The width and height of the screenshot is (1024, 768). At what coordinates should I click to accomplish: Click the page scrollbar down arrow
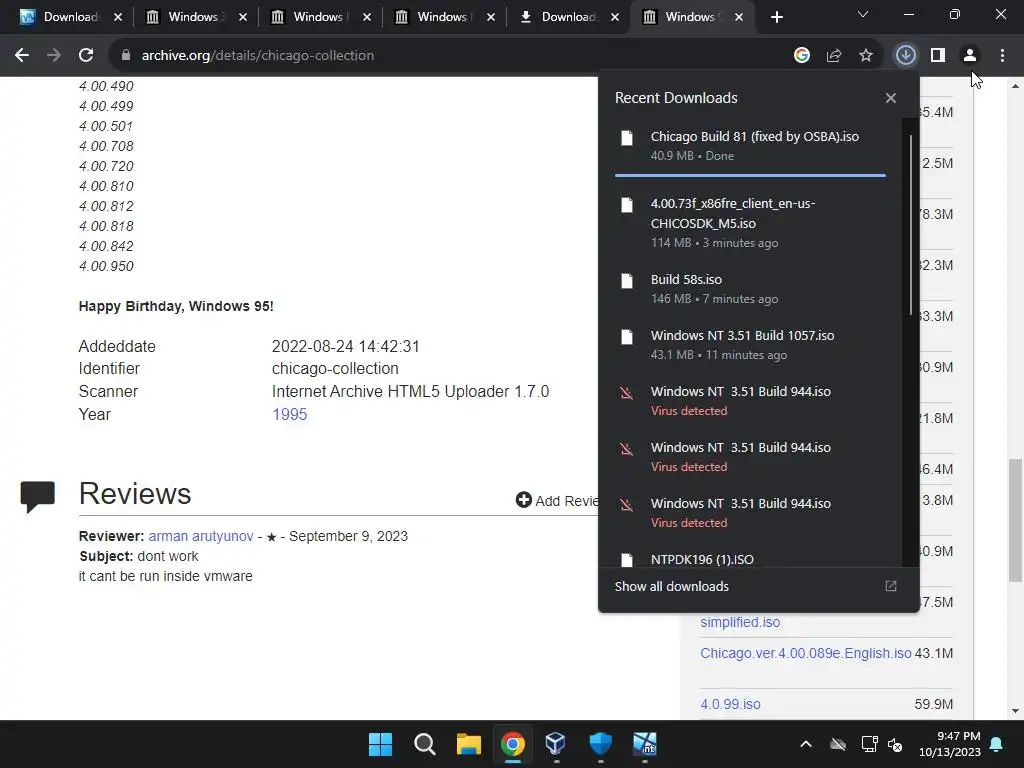pos(1015,711)
